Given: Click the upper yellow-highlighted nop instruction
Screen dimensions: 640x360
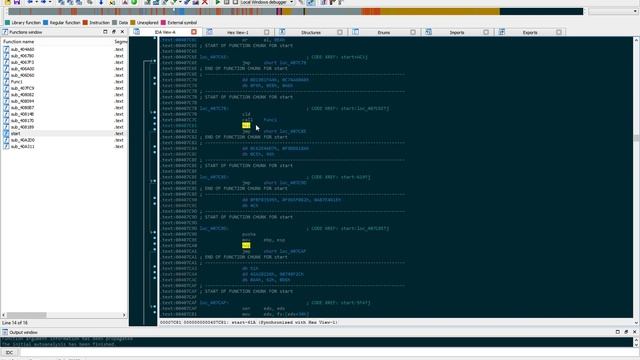Looking at the screenshot, I should tap(246, 126).
